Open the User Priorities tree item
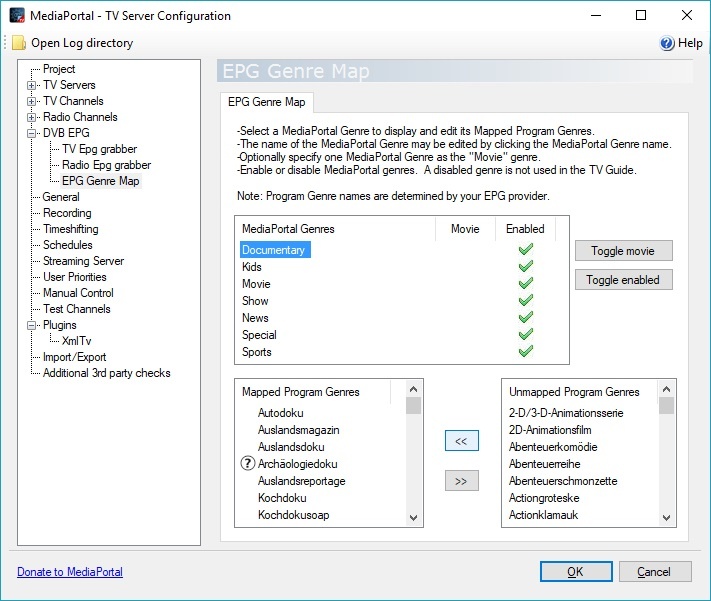This screenshot has width=711, height=601. (75, 277)
